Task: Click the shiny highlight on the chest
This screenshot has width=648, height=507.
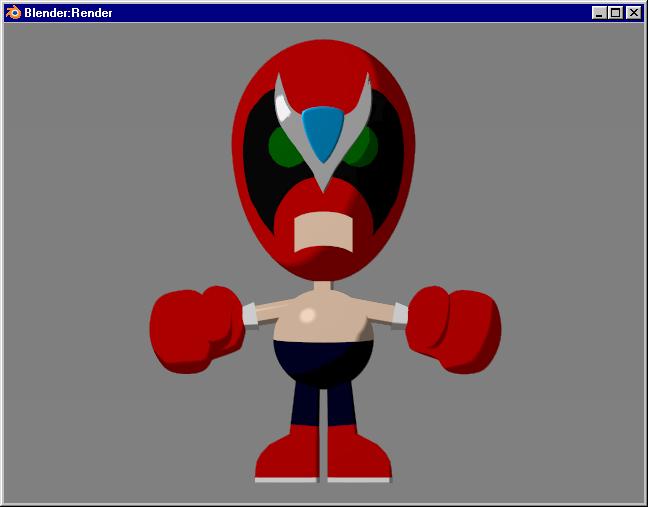Action: (308, 315)
